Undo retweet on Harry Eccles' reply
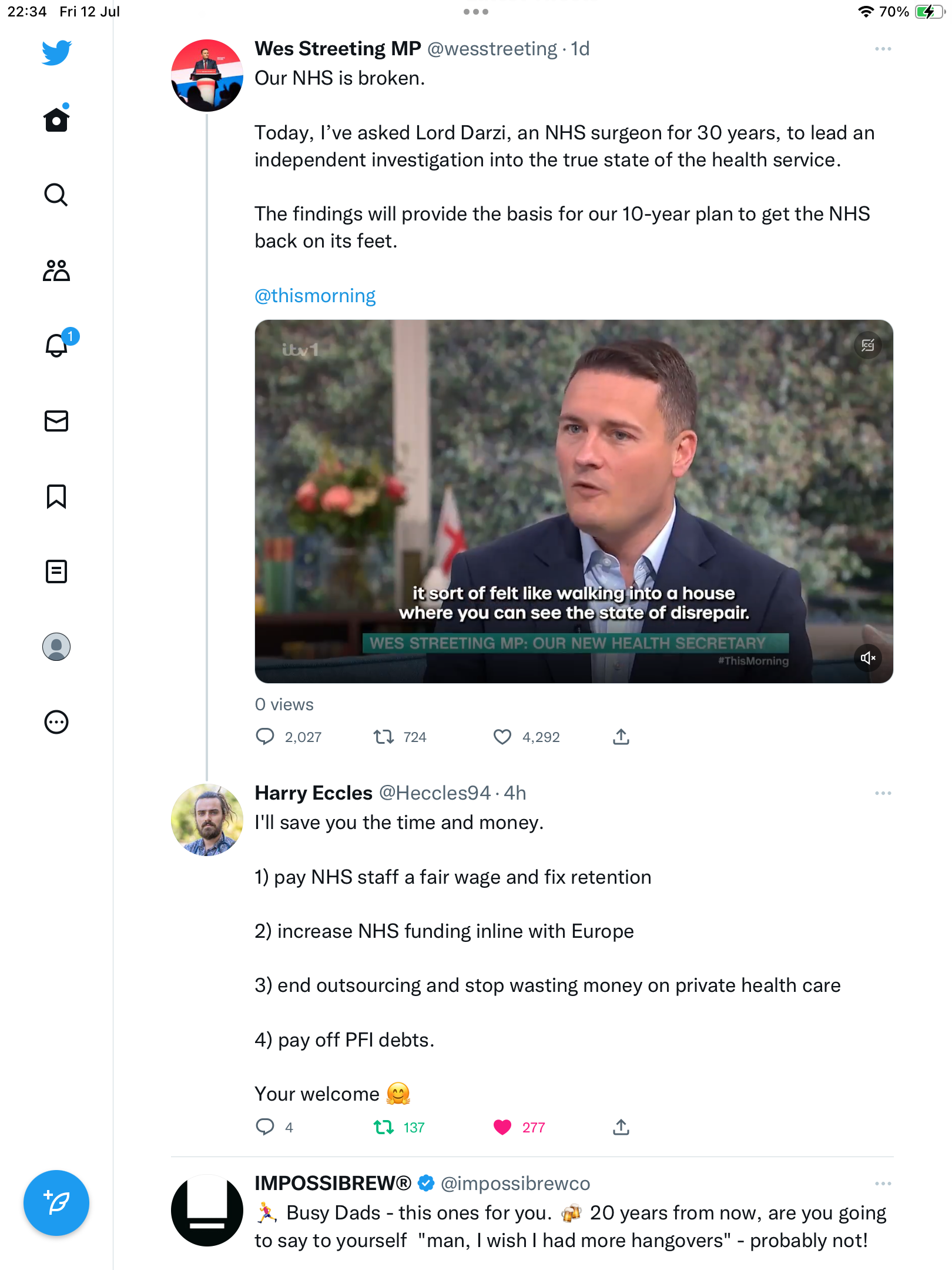 (384, 1127)
